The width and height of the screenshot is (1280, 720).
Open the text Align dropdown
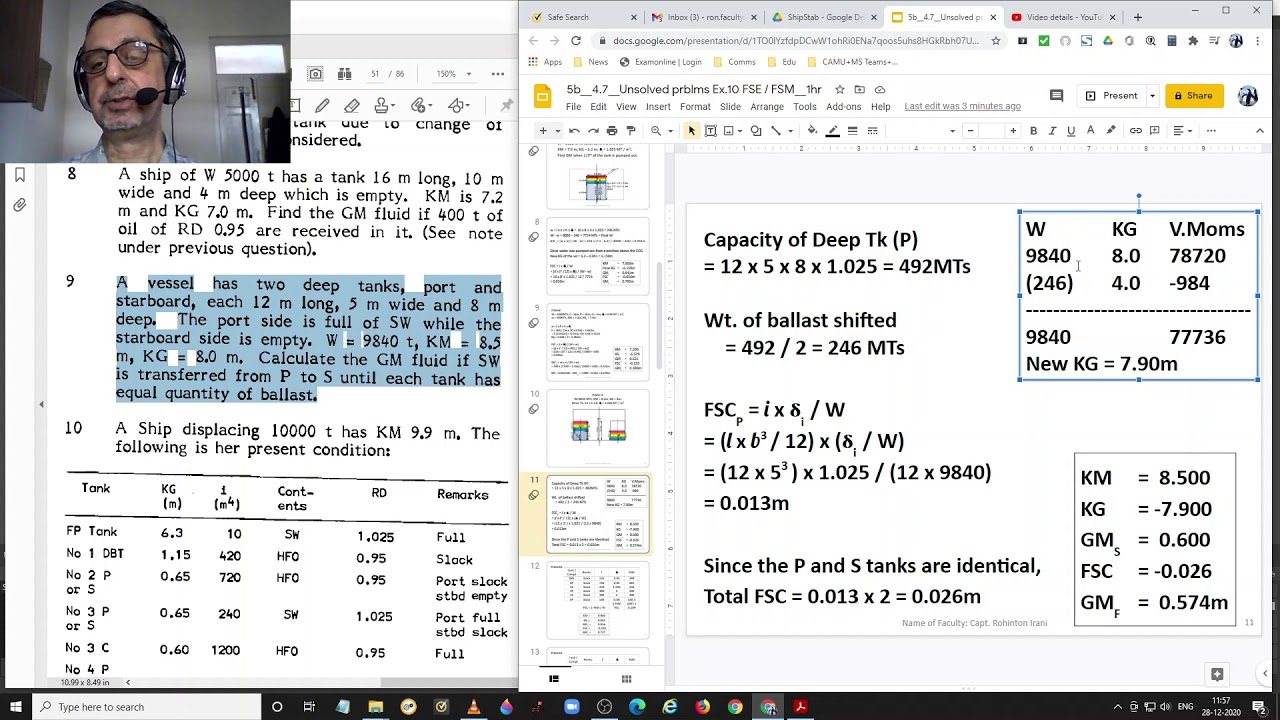coord(1182,131)
